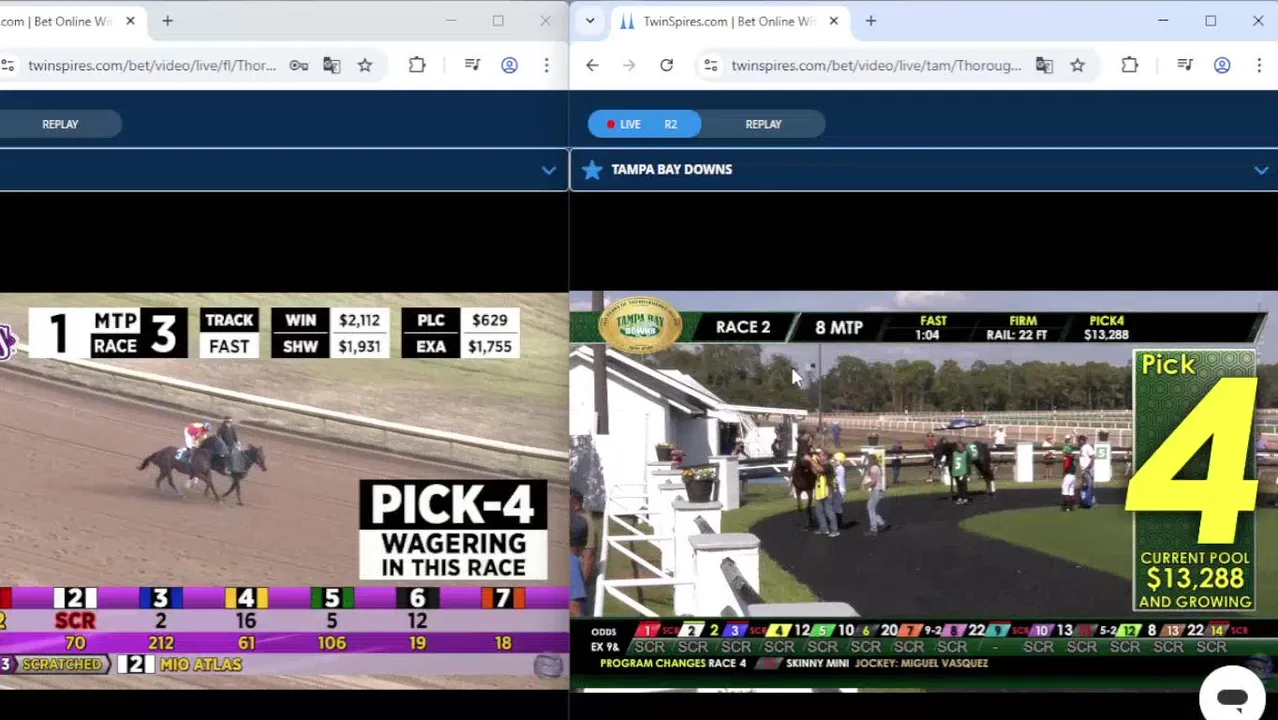1278x720 pixels.
Task: Open Chrome three-dot menu in right window
Action: click(x=1259, y=65)
